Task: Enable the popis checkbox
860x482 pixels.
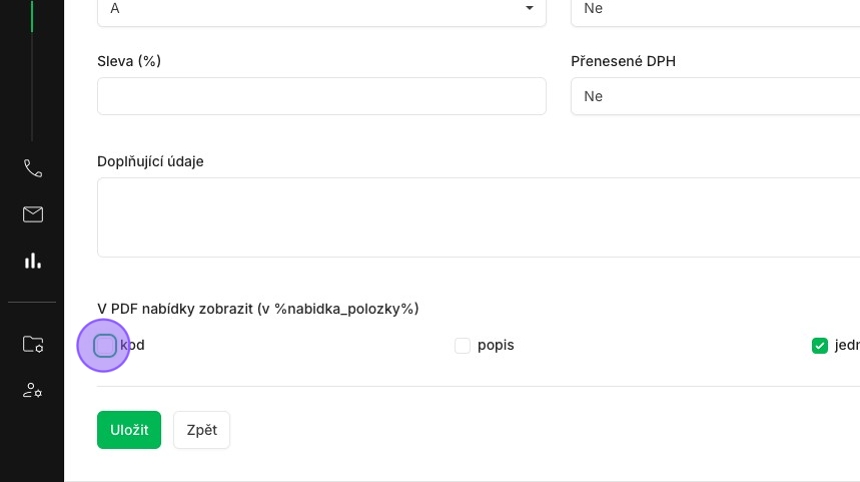Action: coord(462,345)
